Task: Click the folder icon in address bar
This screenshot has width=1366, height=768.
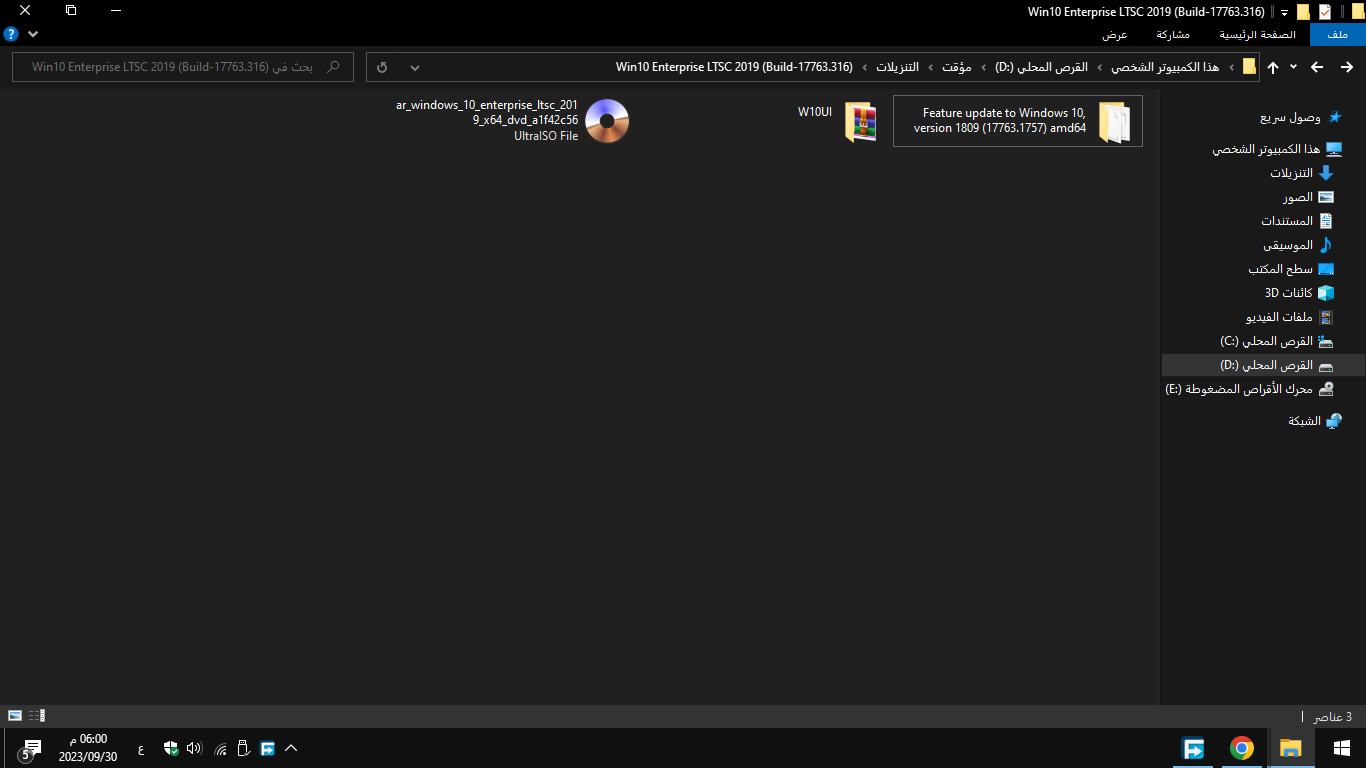Action: [x=1249, y=67]
